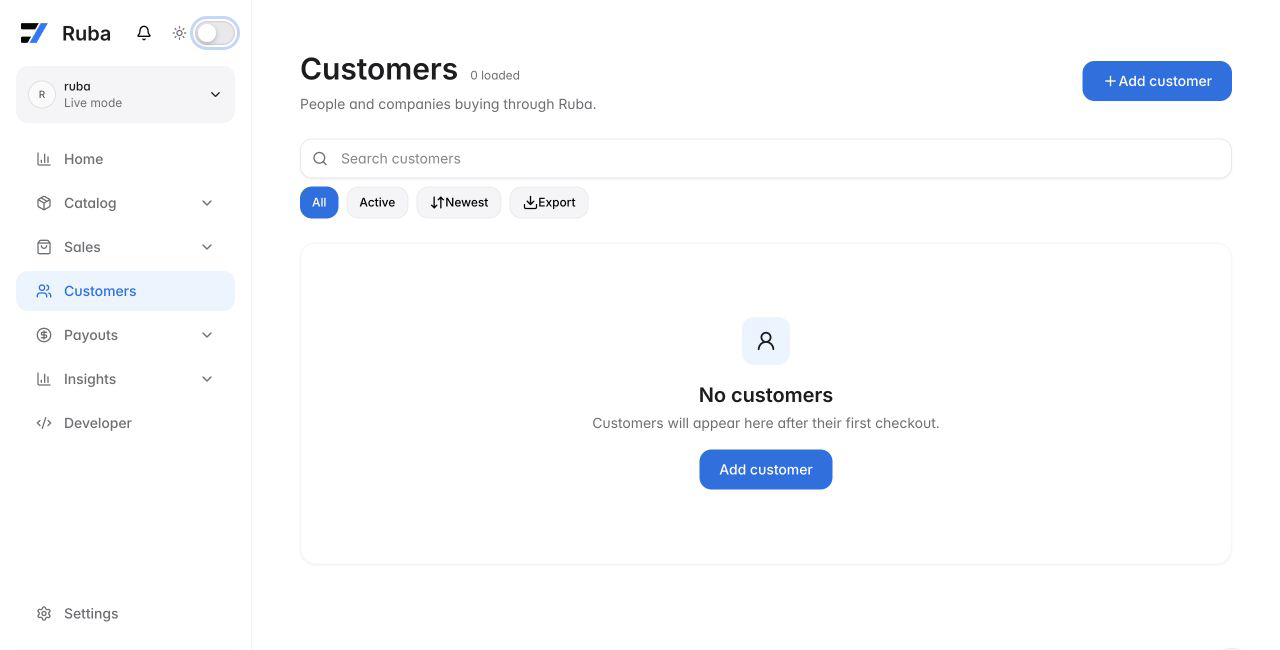Click the Developer code icon
Image resolution: width=1280 pixels, height=650 pixels.
(x=44, y=423)
